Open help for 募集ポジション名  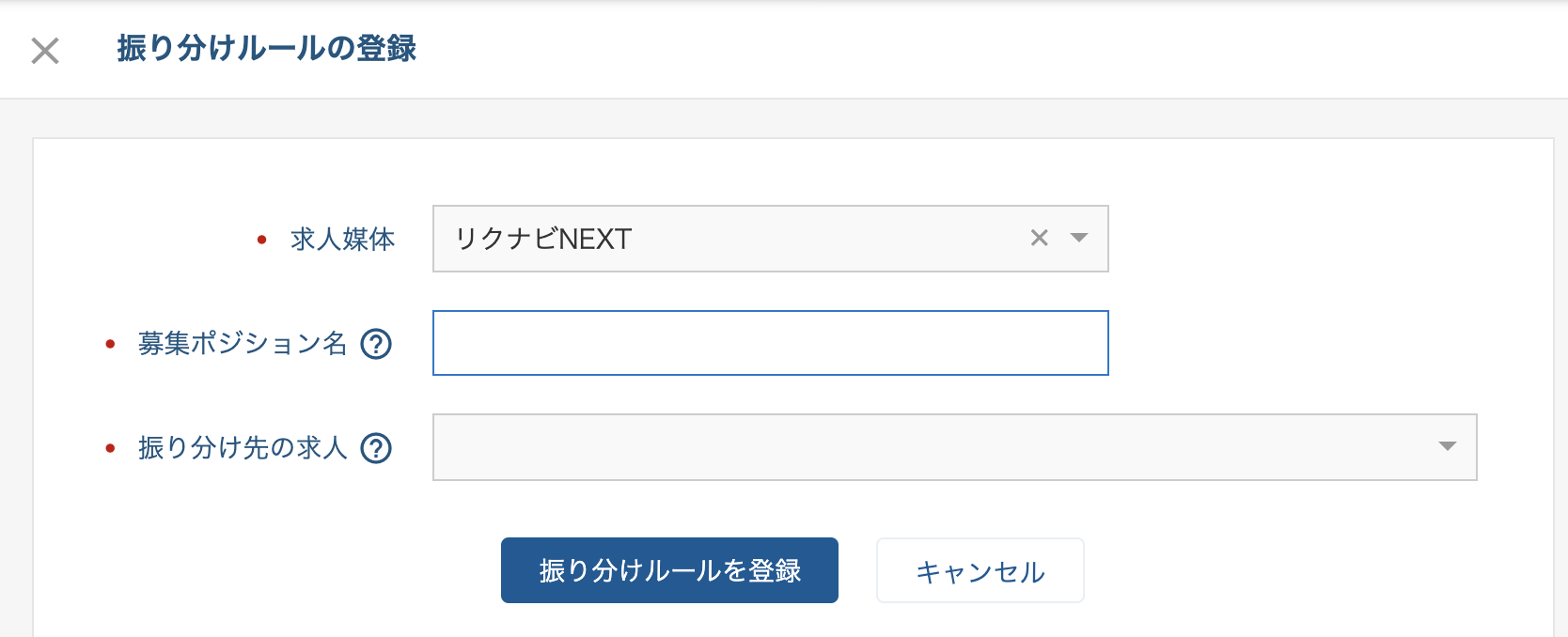376,344
